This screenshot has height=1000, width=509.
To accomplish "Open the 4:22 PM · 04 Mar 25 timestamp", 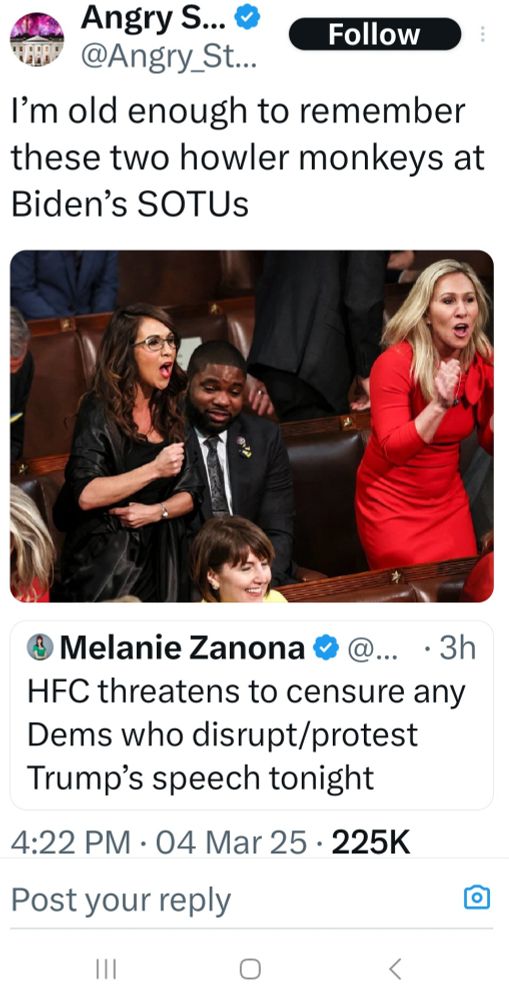I will (x=159, y=843).
